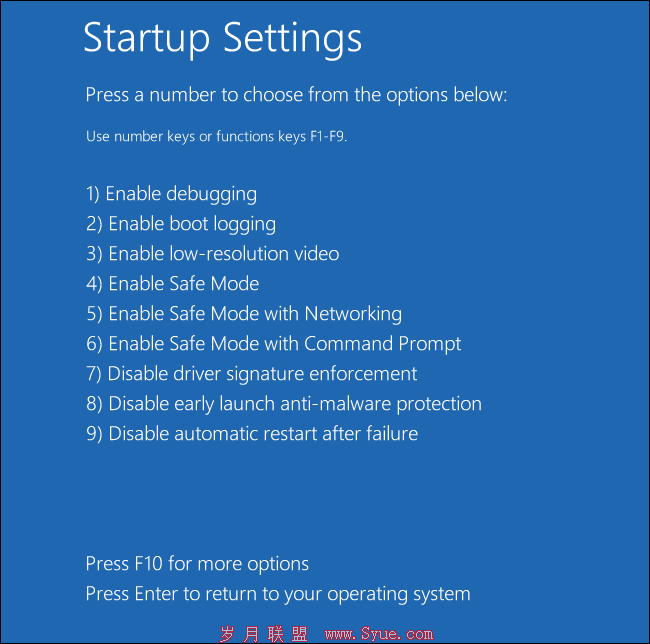650x644 pixels.
Task: Click 'F1-F9' in the hint text
Action: (328, 136)
